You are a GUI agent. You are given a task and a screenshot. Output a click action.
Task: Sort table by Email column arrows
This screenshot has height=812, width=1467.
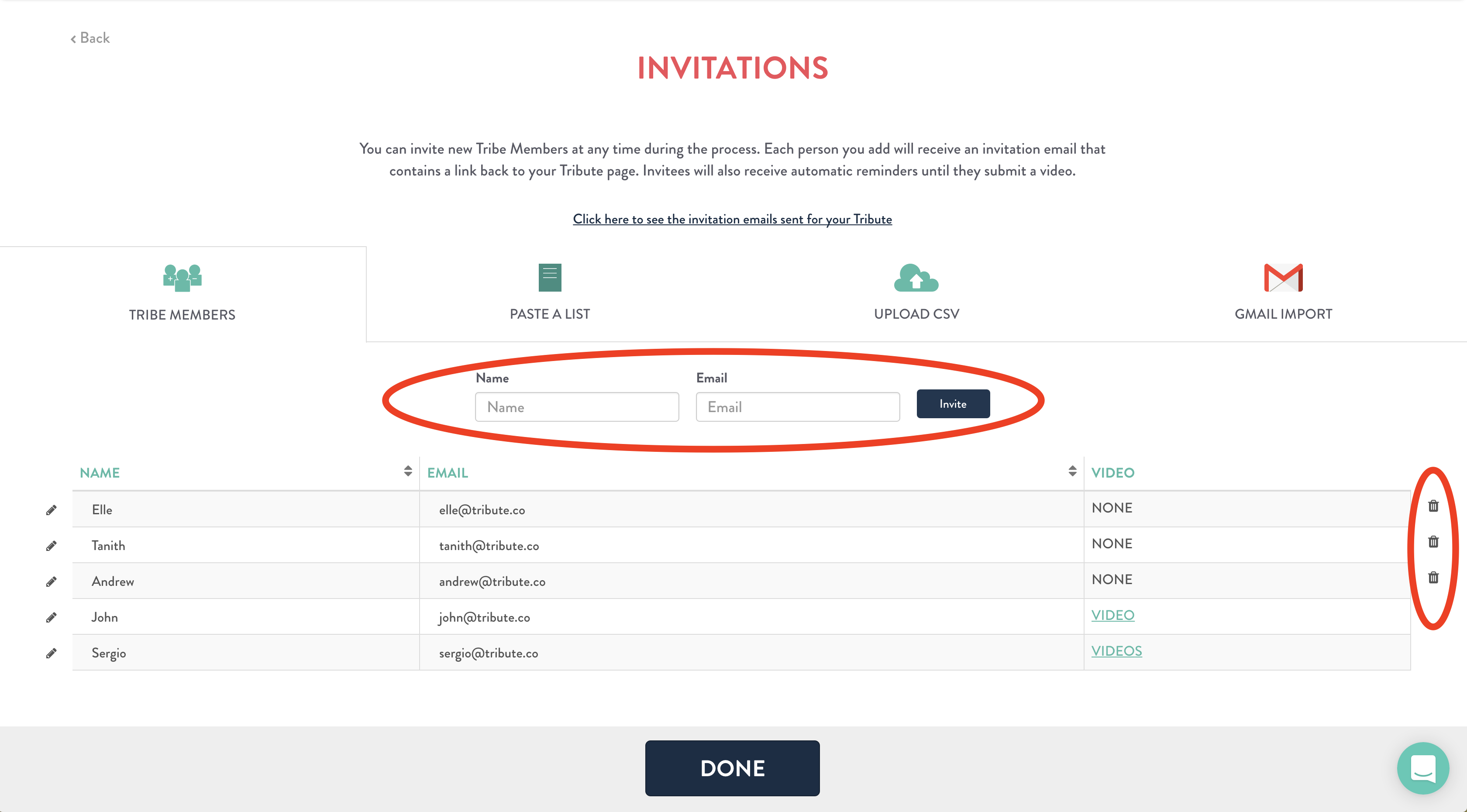coord(1072,471)
